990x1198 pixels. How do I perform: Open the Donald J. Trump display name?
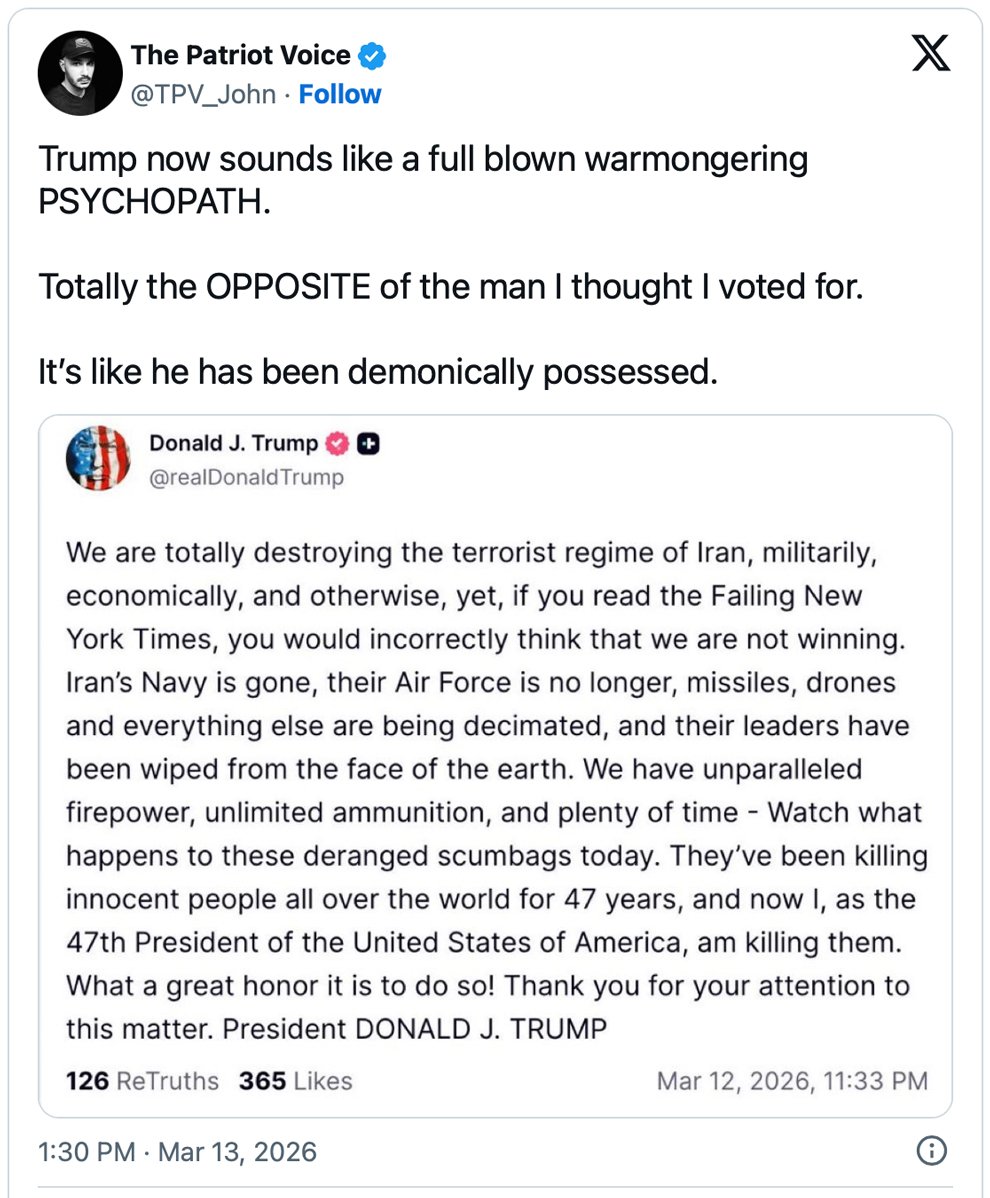pos(234,443)
